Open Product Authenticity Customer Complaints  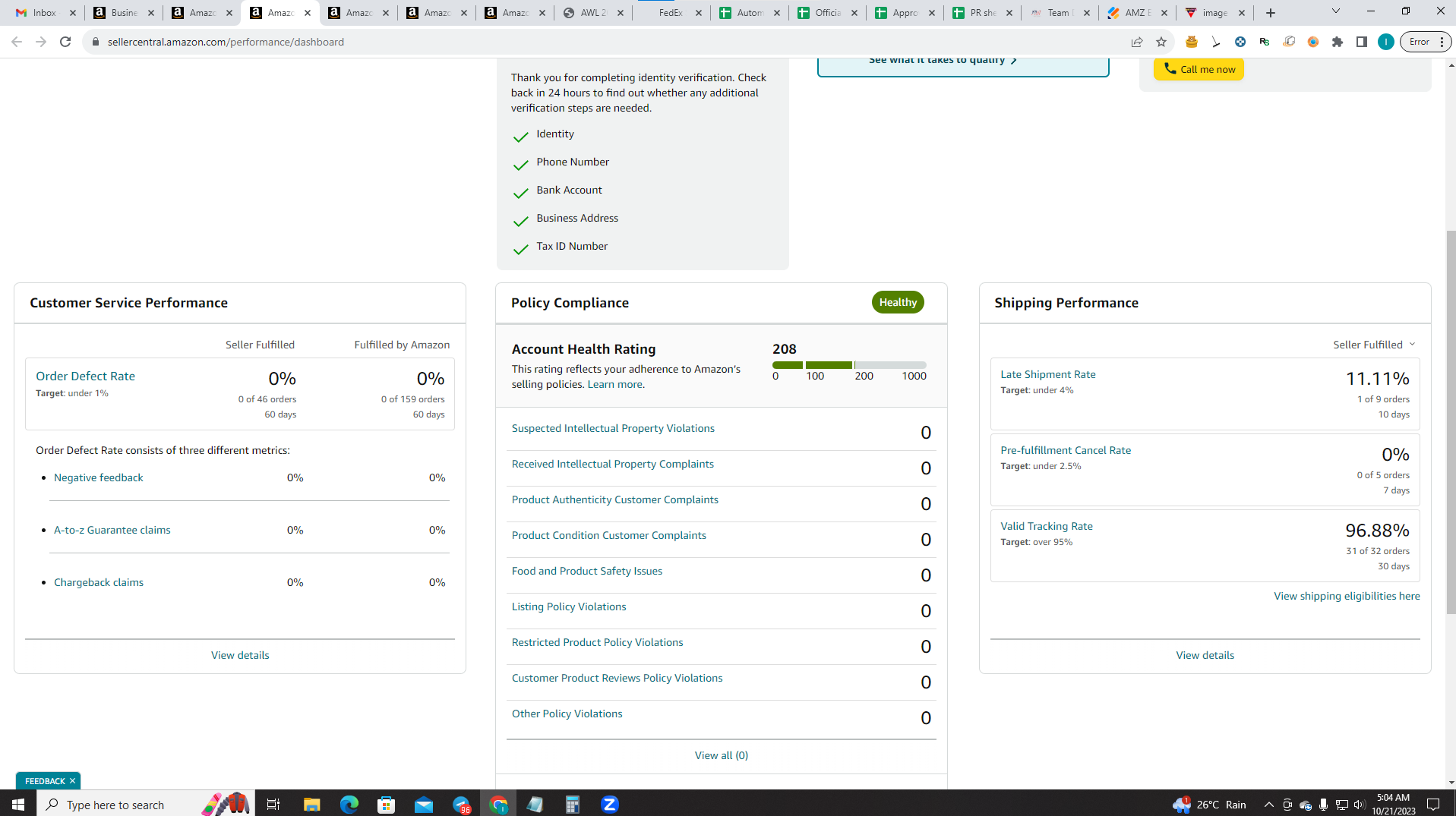(x=614, y=500)
